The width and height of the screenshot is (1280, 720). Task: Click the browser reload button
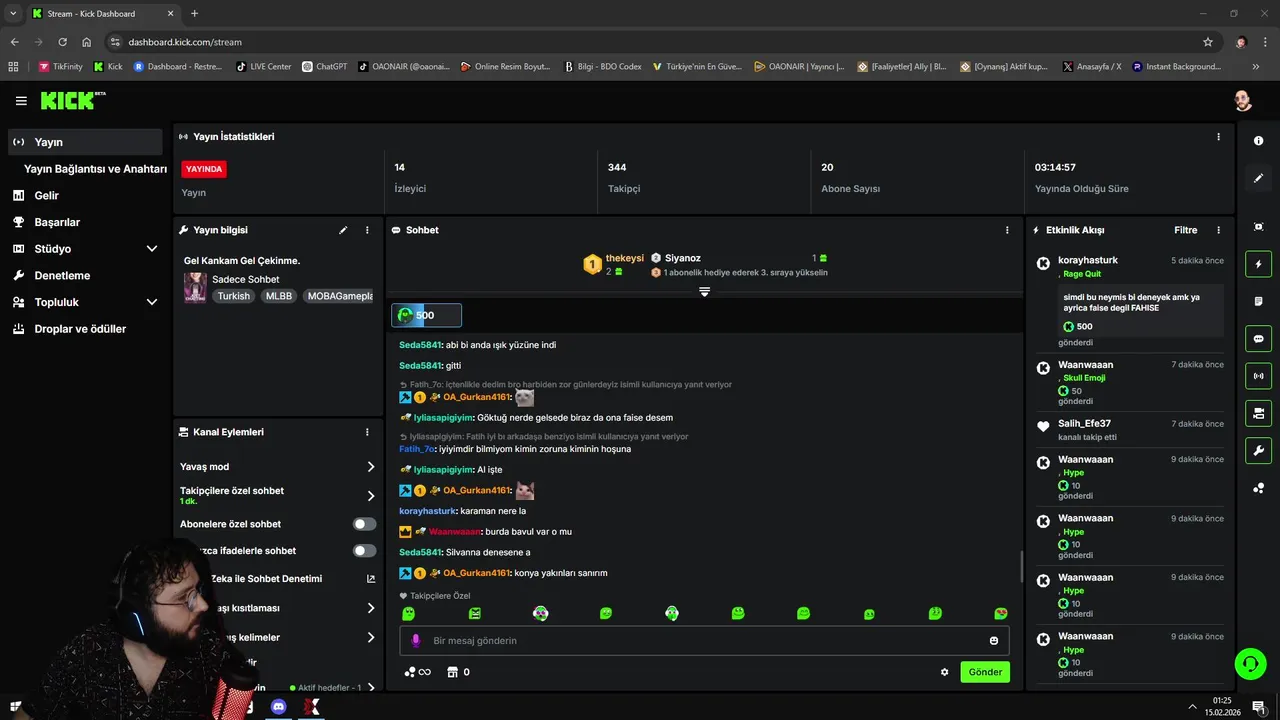[62, 42]
